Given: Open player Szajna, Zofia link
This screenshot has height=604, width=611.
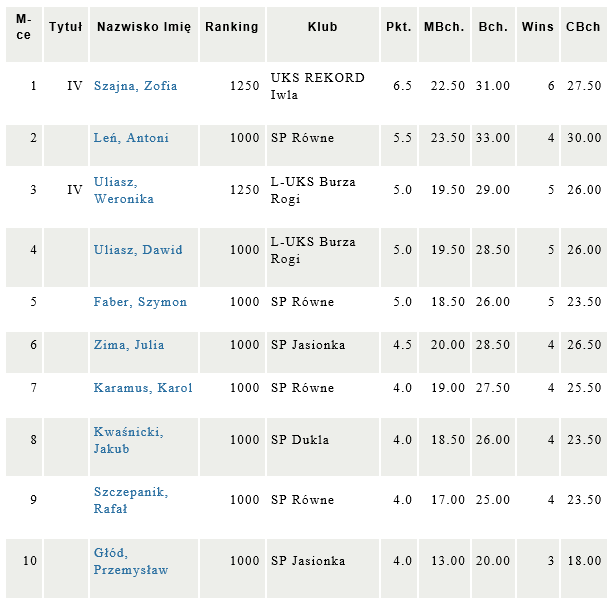Looking at the screenshot, I should point(135,86).
